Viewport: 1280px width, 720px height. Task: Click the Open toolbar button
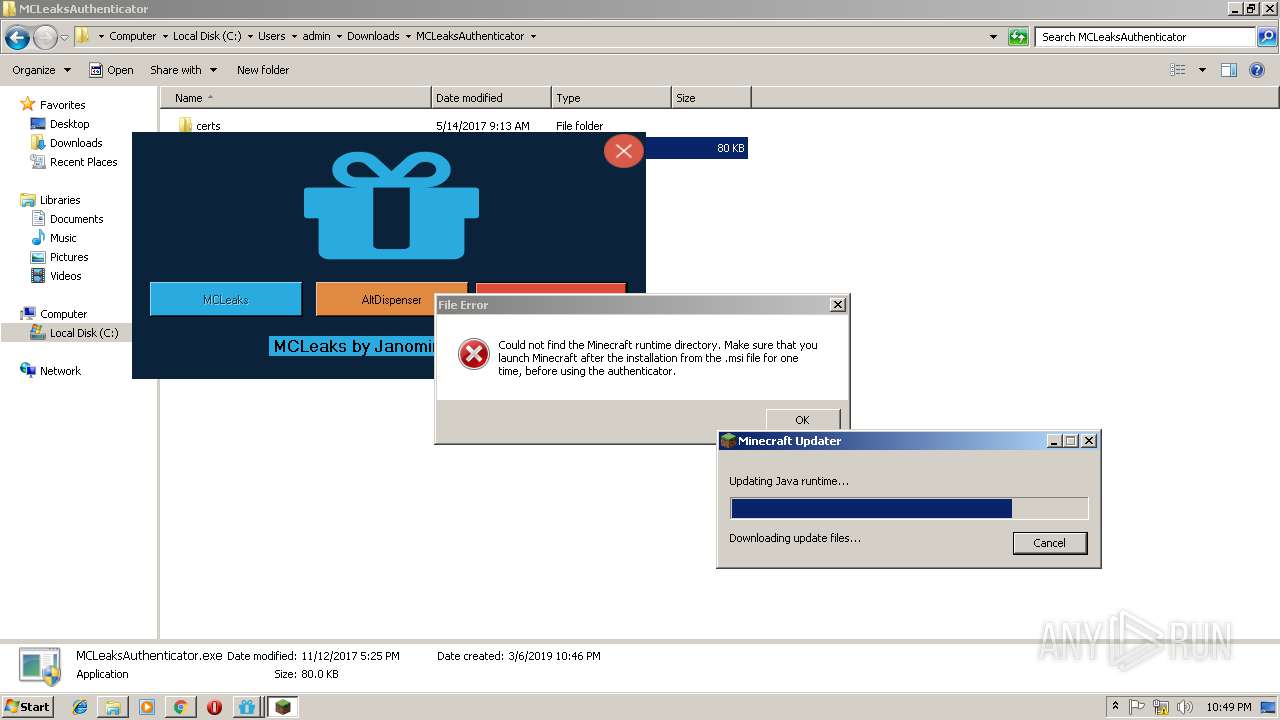(x=111, y=70)
